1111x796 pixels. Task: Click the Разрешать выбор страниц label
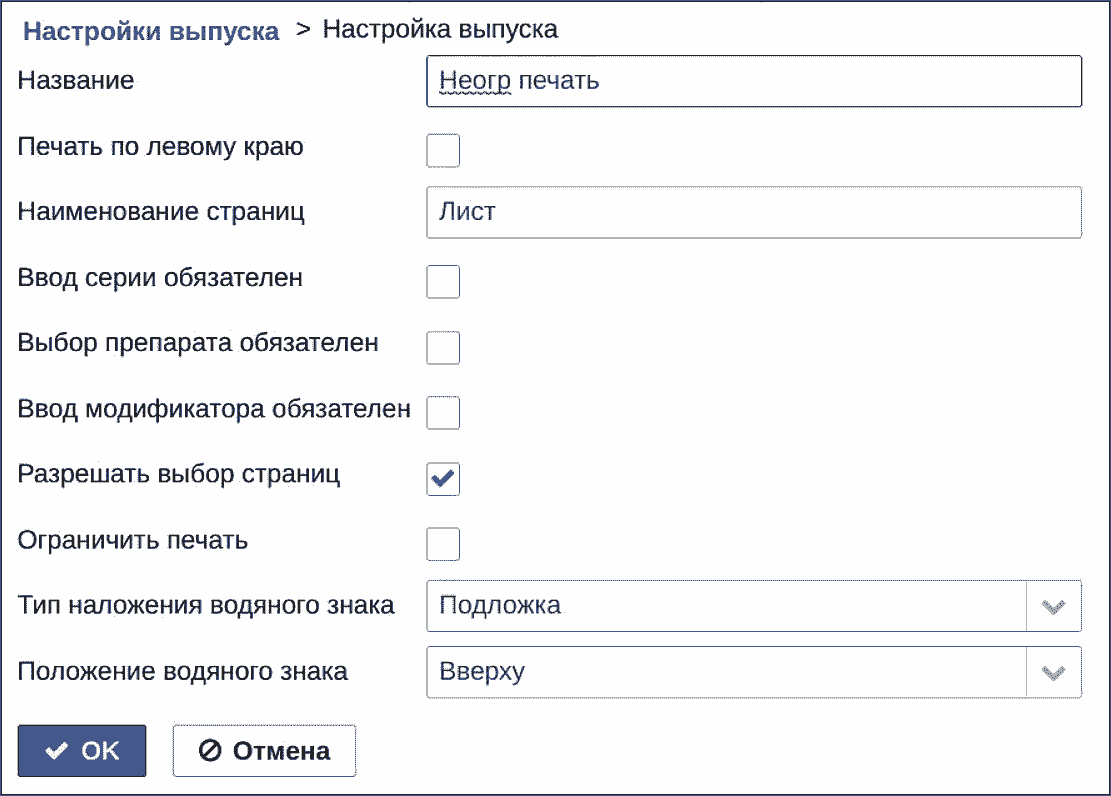pos(179,474)
